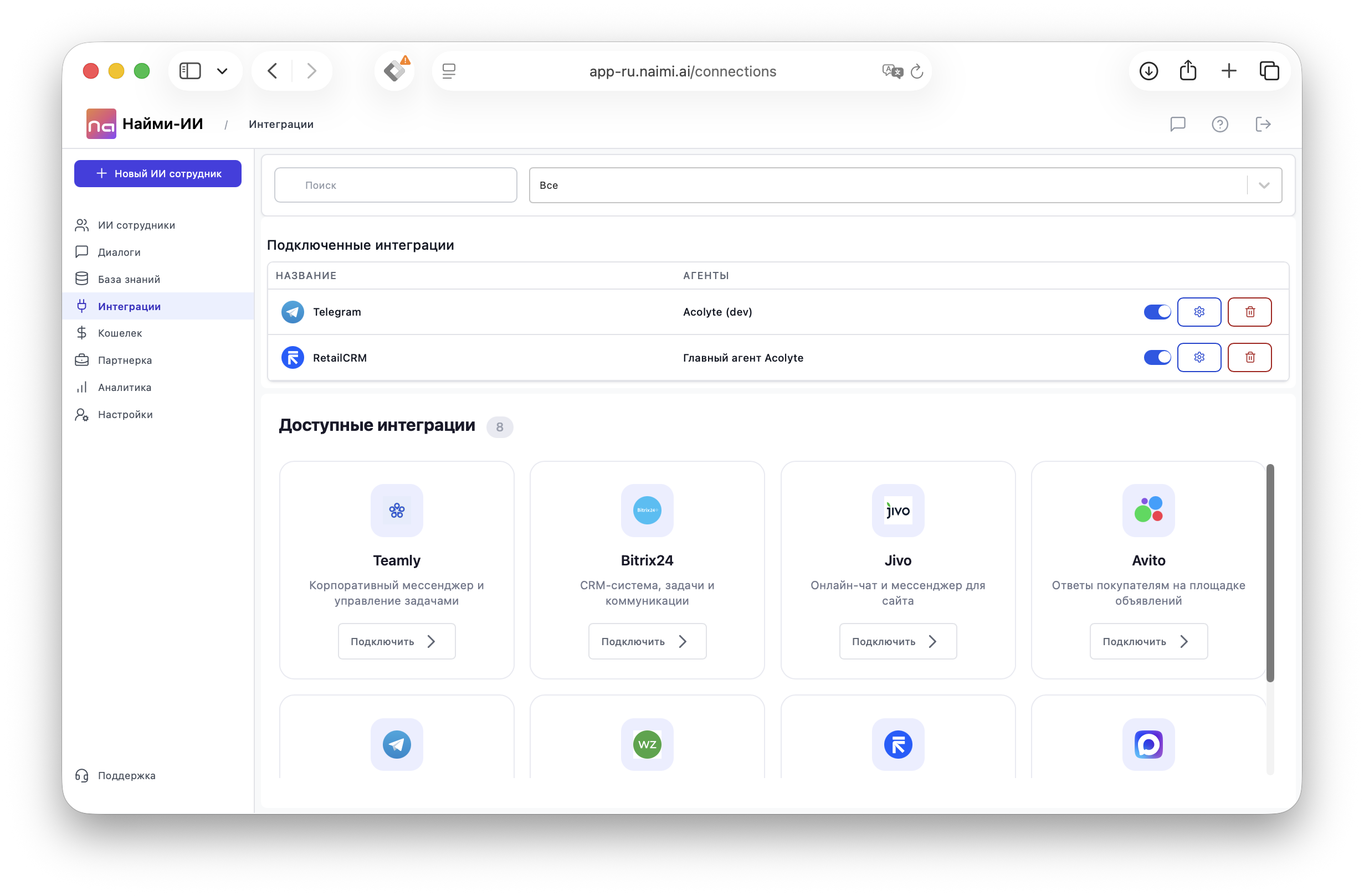
Task: Click the Telegram logo in connected table
Action: point(293,312)
